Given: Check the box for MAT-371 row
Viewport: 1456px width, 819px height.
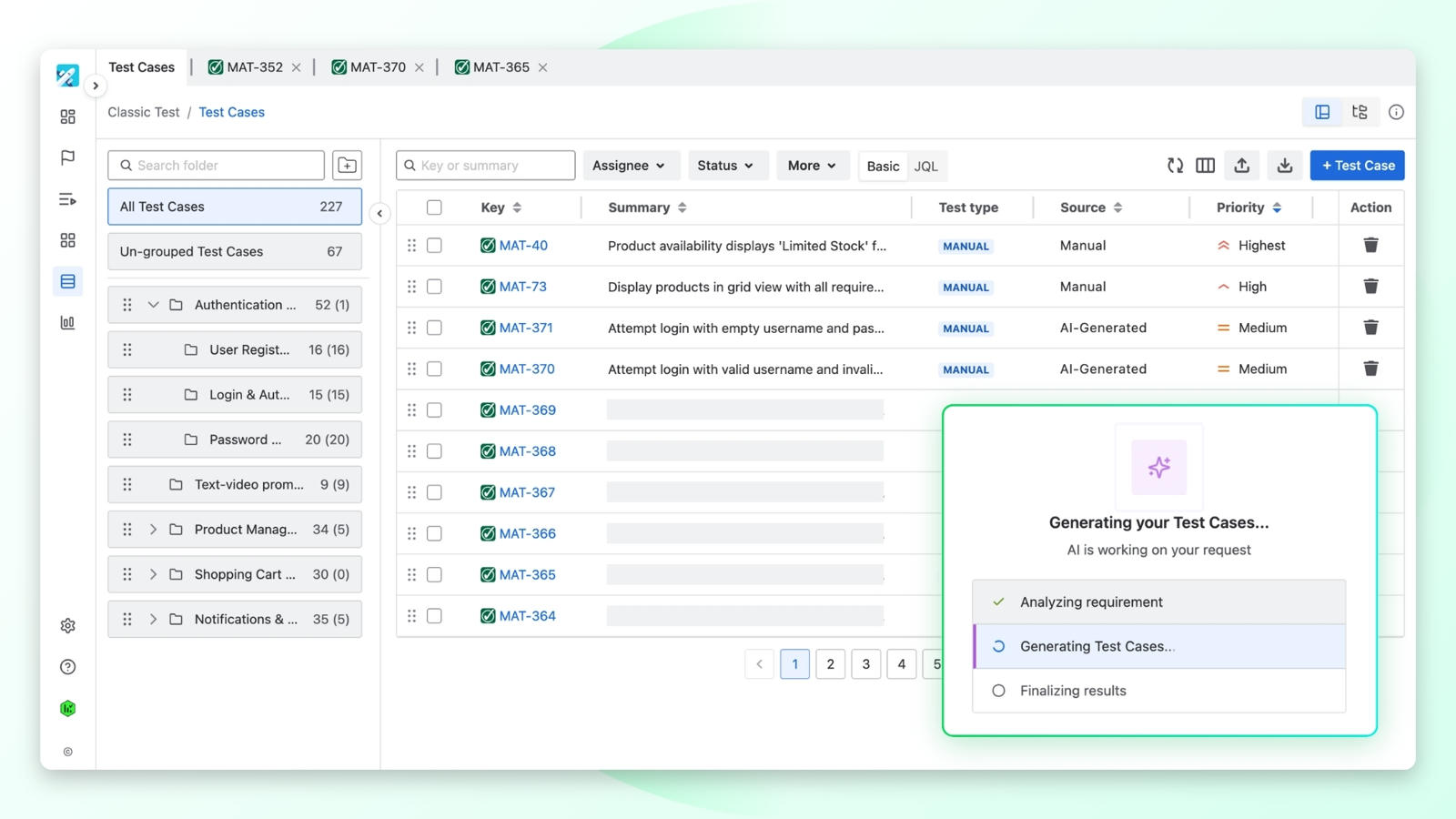Looking at the screenshot, I should (x=434, y=328).
